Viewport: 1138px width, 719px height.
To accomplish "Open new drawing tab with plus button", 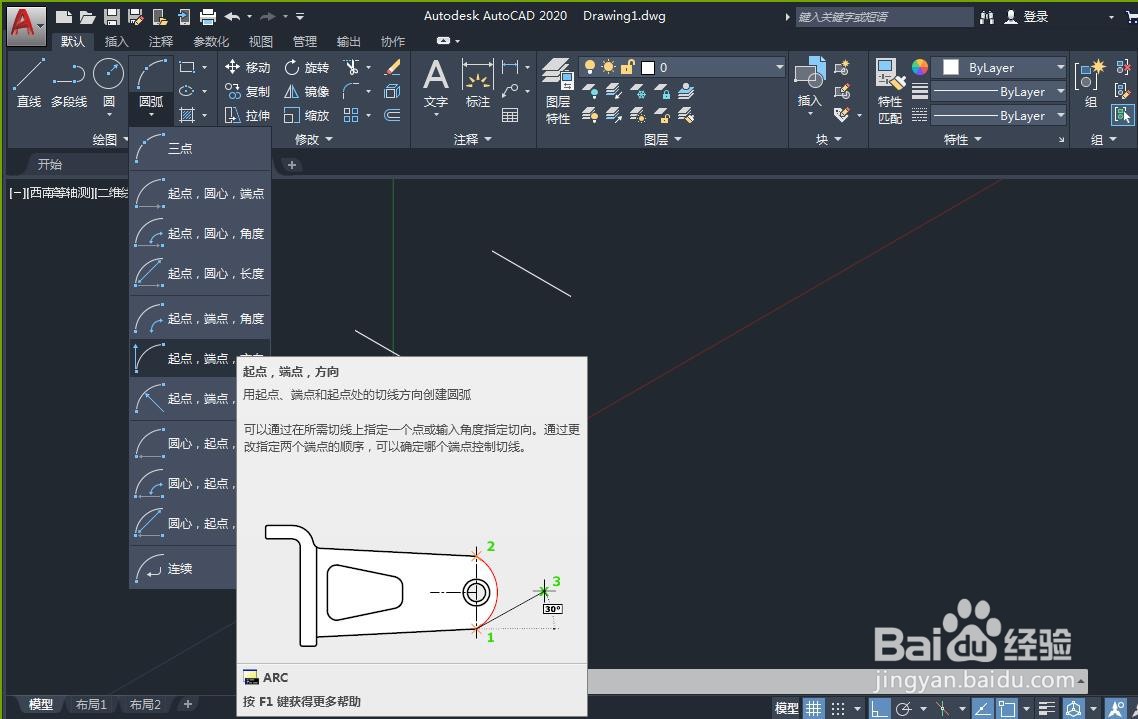I will tap(292, 165).
